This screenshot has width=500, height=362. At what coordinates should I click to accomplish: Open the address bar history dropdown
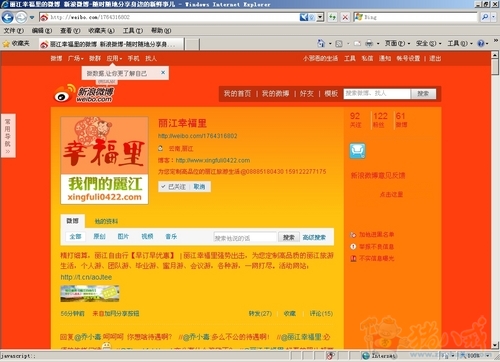(x=320, y=17)
